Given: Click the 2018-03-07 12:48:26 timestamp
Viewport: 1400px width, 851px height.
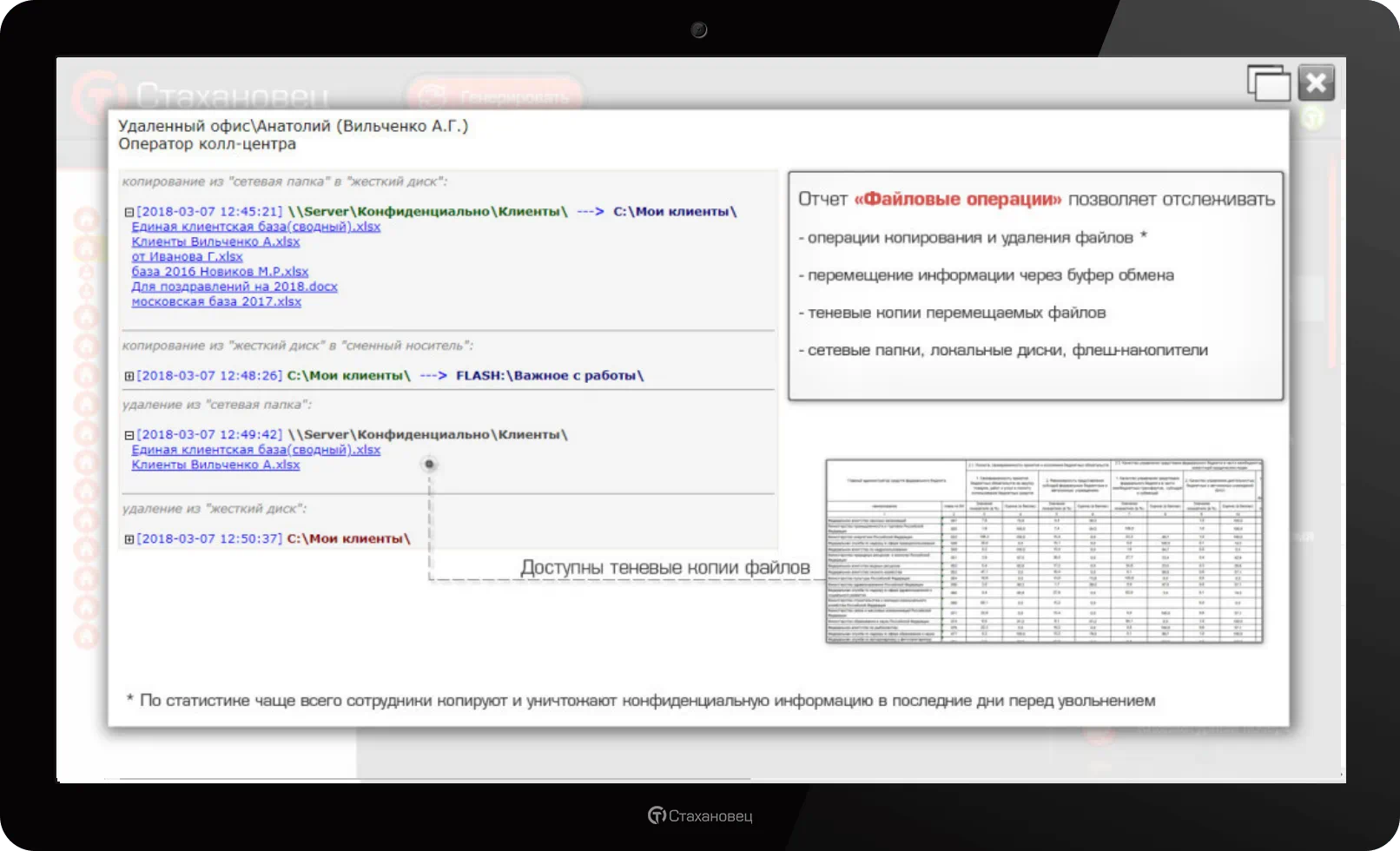Looking at the screenshot, I should [x=209, y=376].
